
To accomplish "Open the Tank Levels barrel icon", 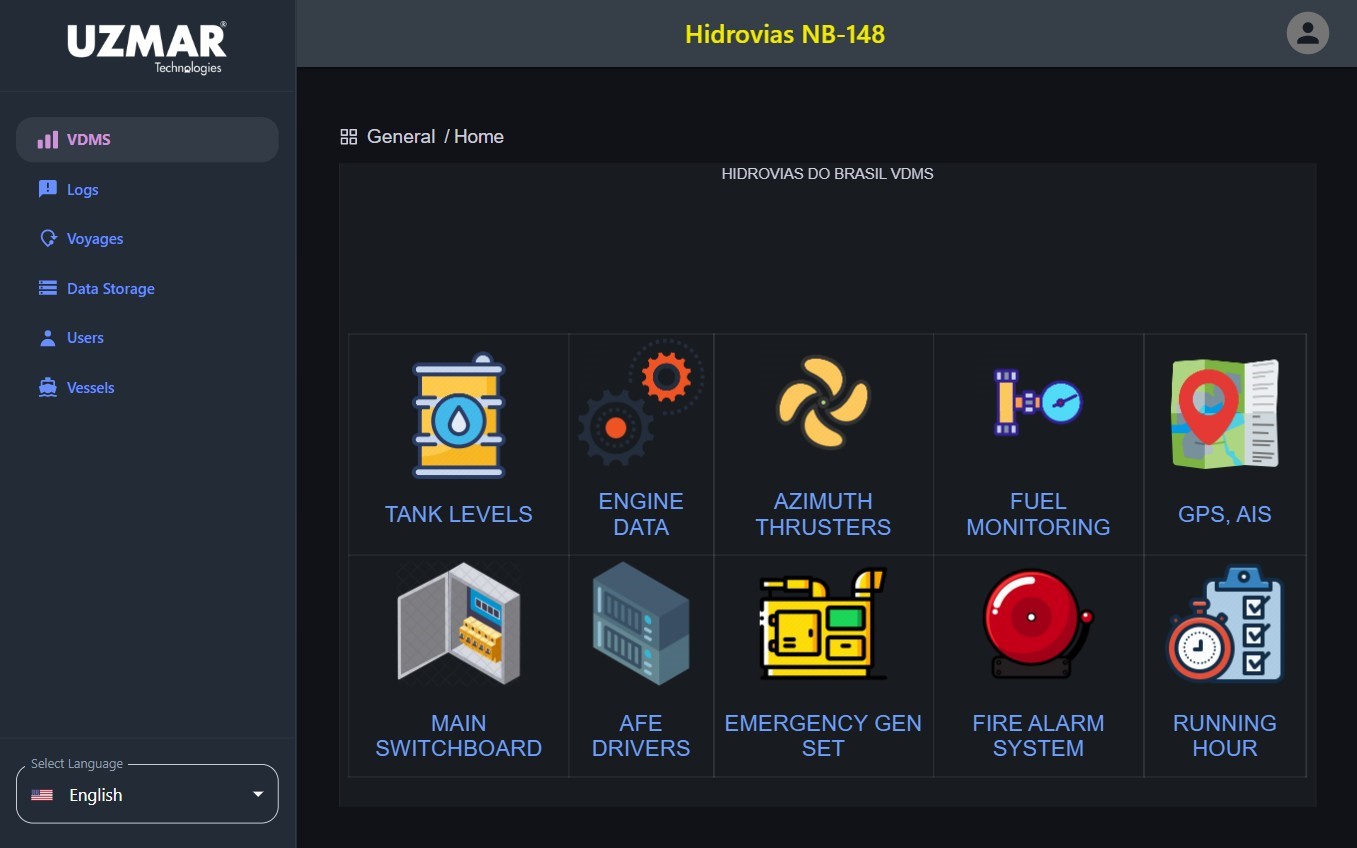I will pos(458,416).
